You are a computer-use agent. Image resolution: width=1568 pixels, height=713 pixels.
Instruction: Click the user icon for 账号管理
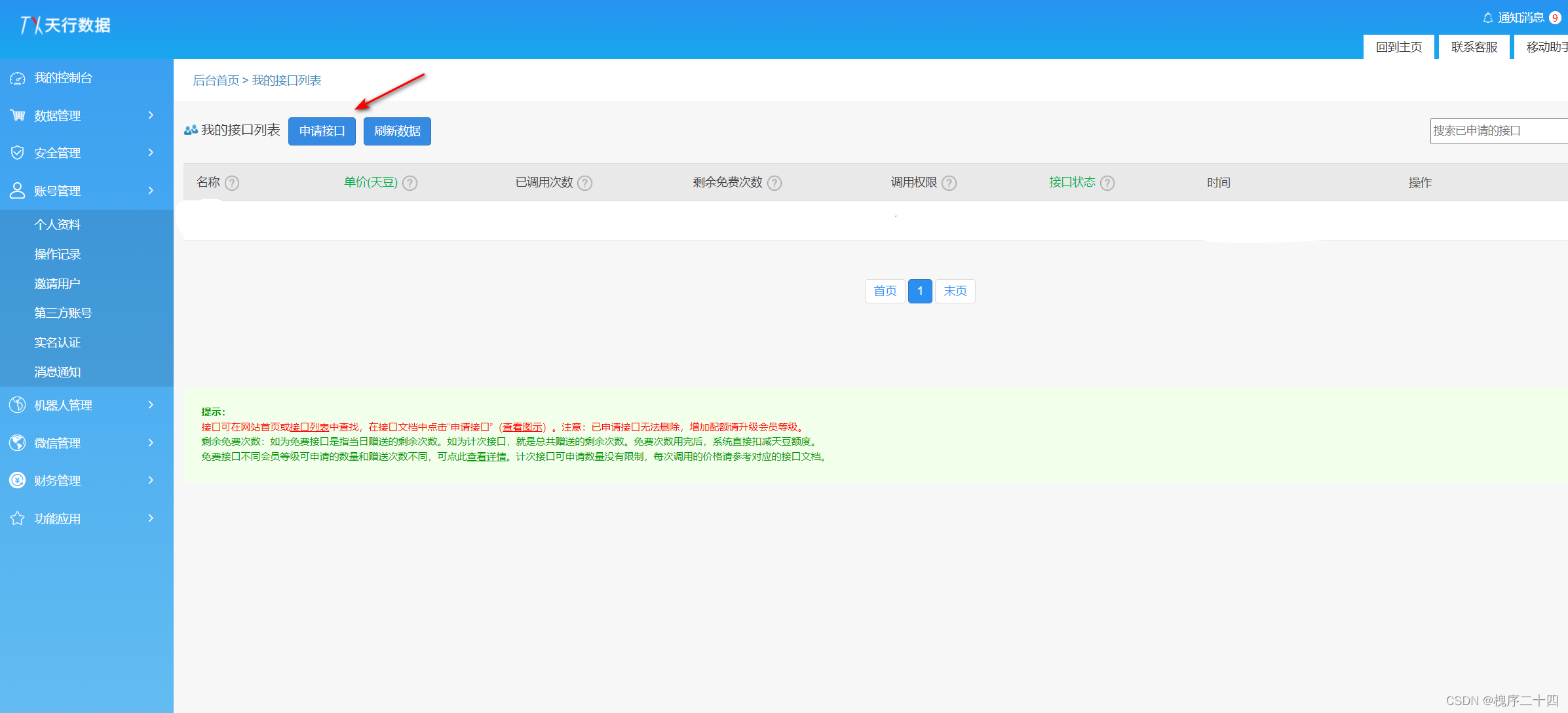click(18, 191)
